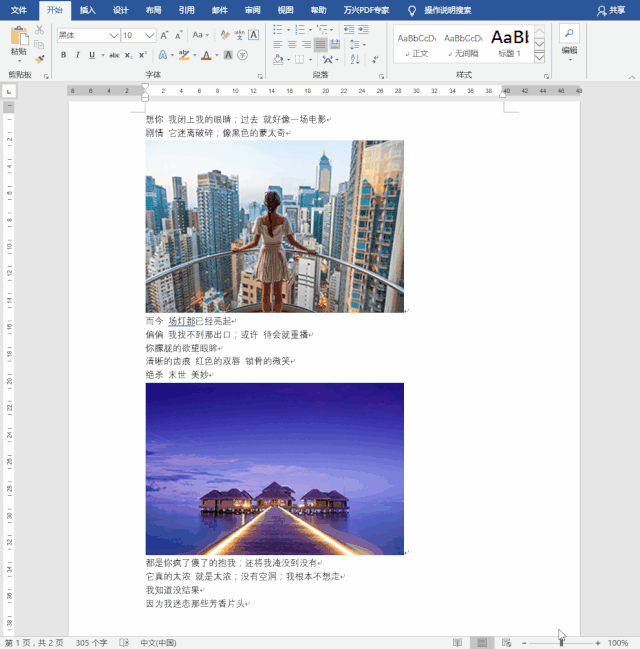Image resolution: width=640 pixels, height=649 pixels.
Task: Toggle justify alignment
Action: click(320, 44)
